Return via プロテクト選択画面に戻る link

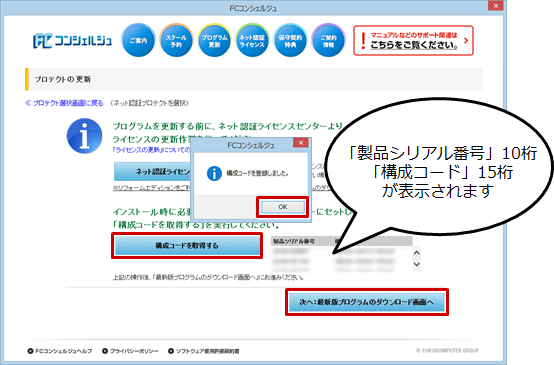point(64,103)
